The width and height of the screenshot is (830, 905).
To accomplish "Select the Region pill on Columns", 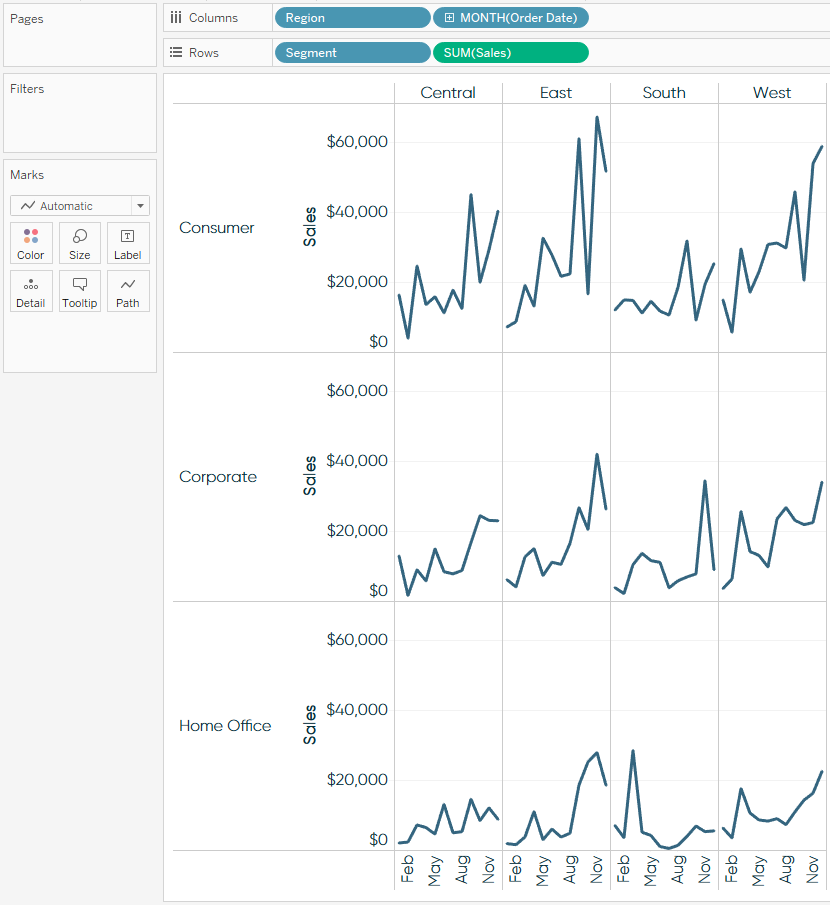I will (x=352, y=17).
